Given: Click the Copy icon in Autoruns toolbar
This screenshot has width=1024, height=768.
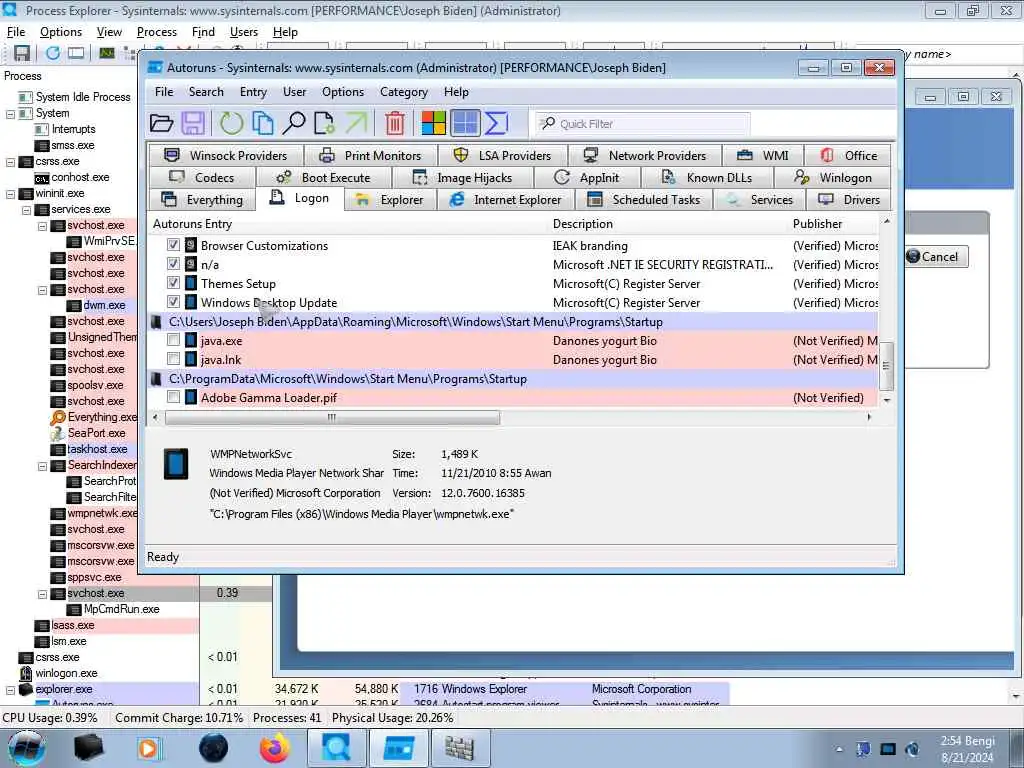Looking at the screenshot, I should (x=263, y=123).
